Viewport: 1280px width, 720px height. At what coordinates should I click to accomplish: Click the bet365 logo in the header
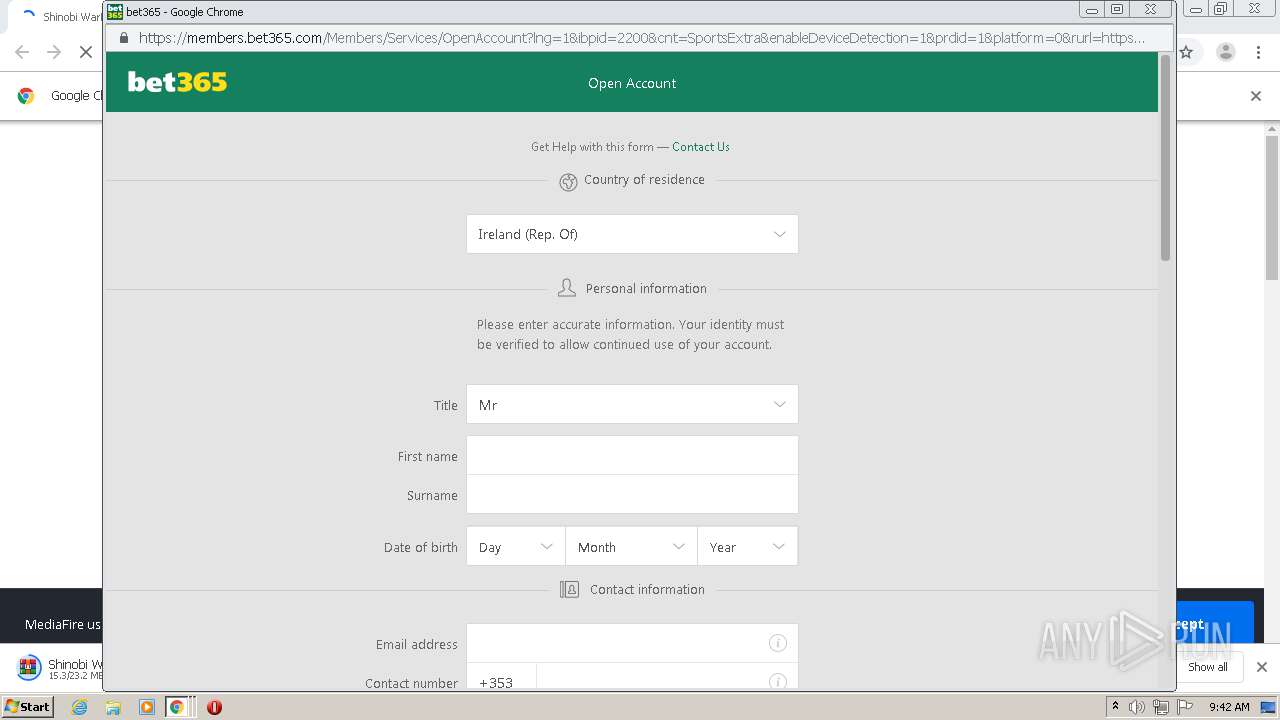[x=177, y=82]
